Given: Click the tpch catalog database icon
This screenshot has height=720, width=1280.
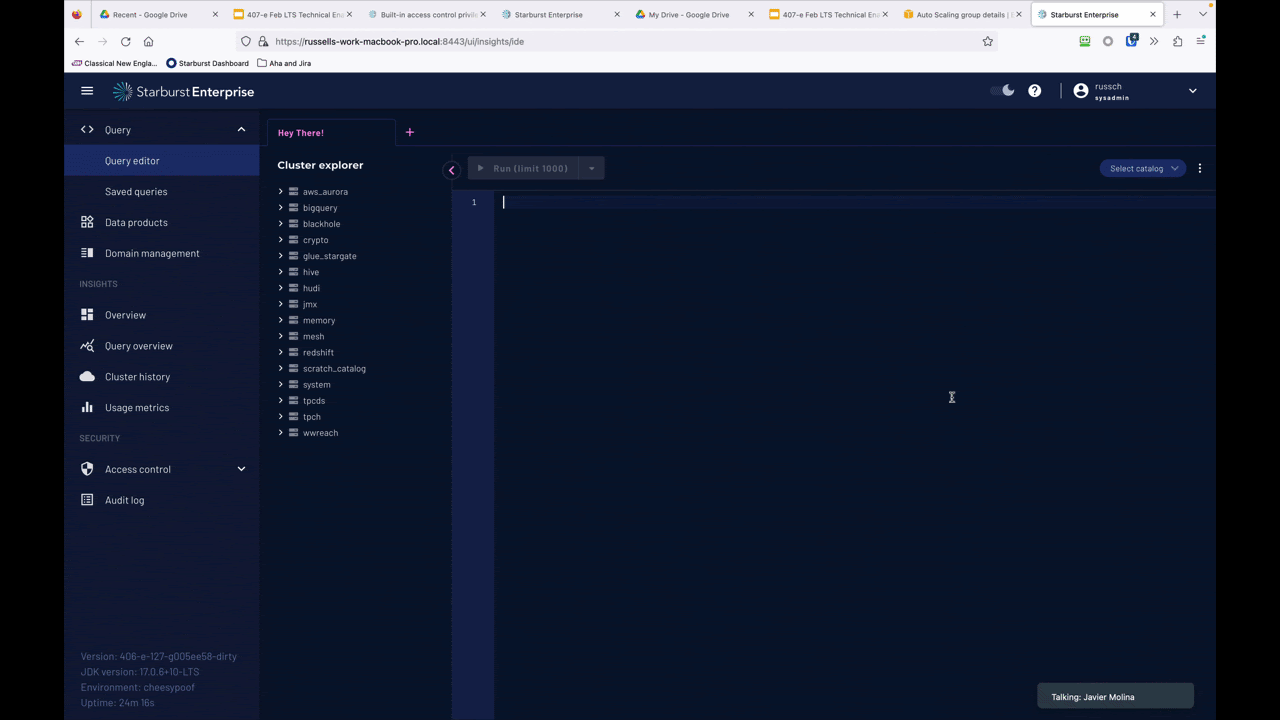Looking at the screenshot, I should (x=294, y=416).
